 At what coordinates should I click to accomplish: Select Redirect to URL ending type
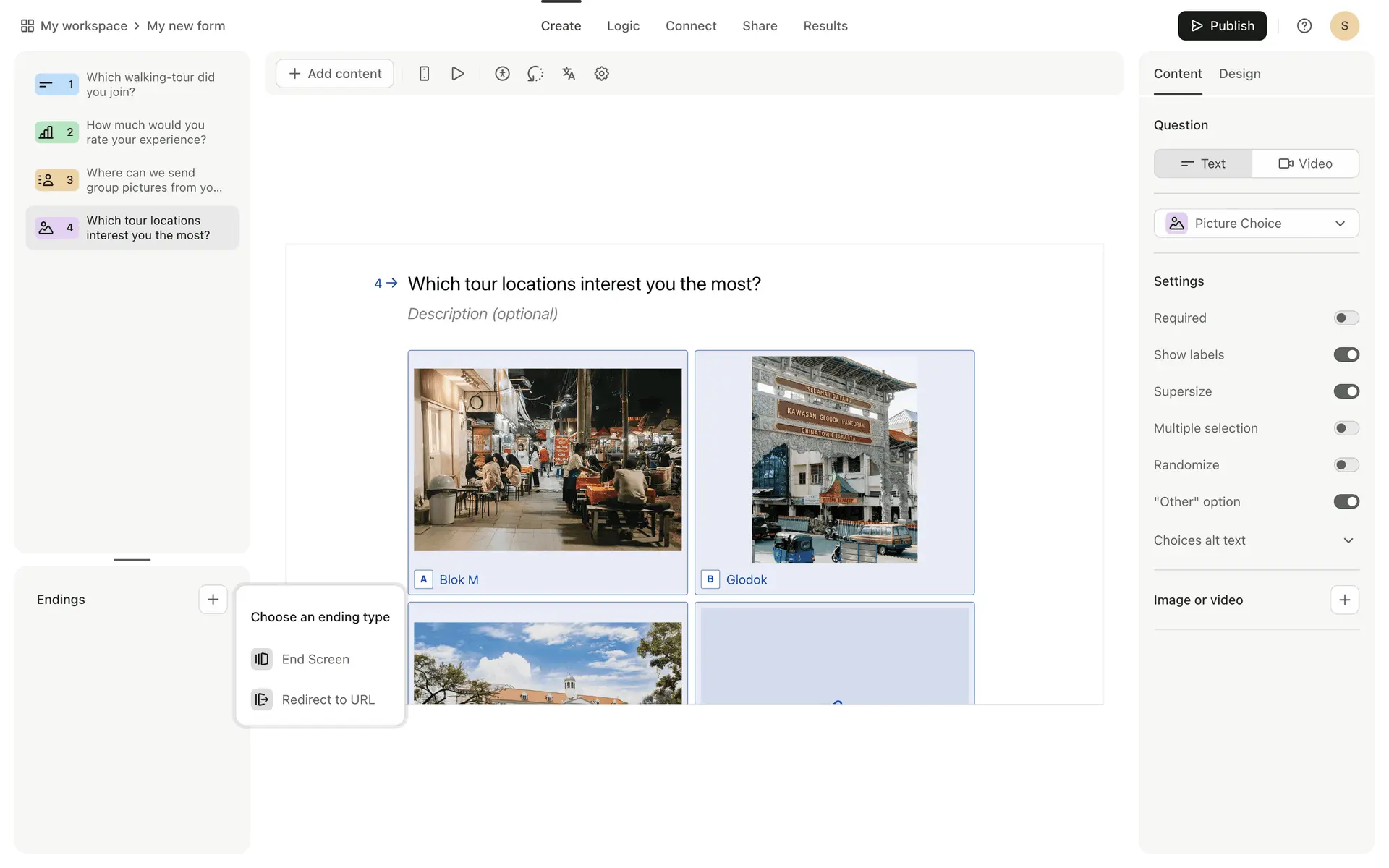point(328,699)
